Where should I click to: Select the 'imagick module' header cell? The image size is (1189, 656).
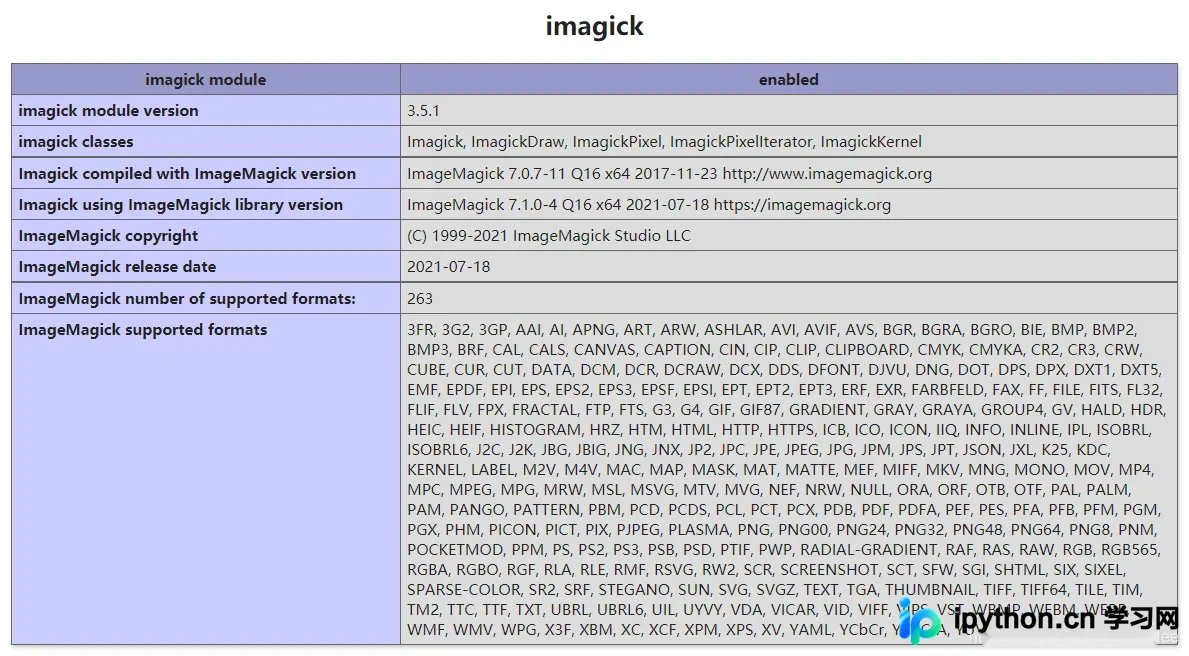pyautogui.click(x=205, y=80)
